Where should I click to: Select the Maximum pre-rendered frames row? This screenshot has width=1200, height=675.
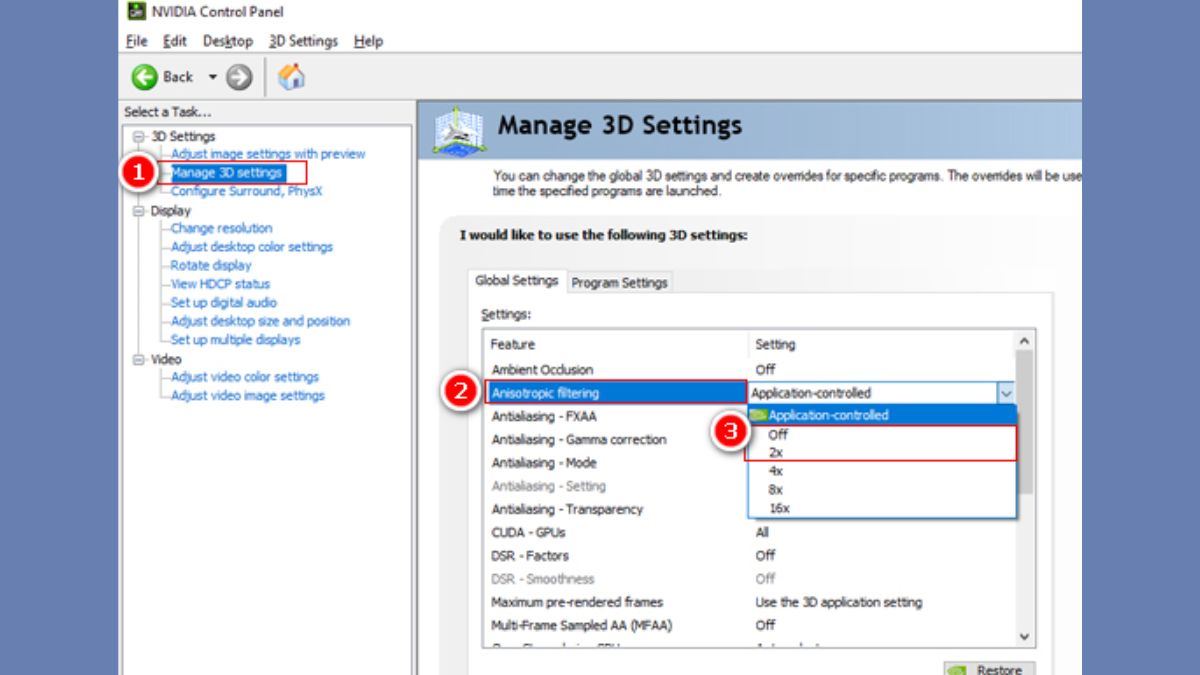[750, 602]
